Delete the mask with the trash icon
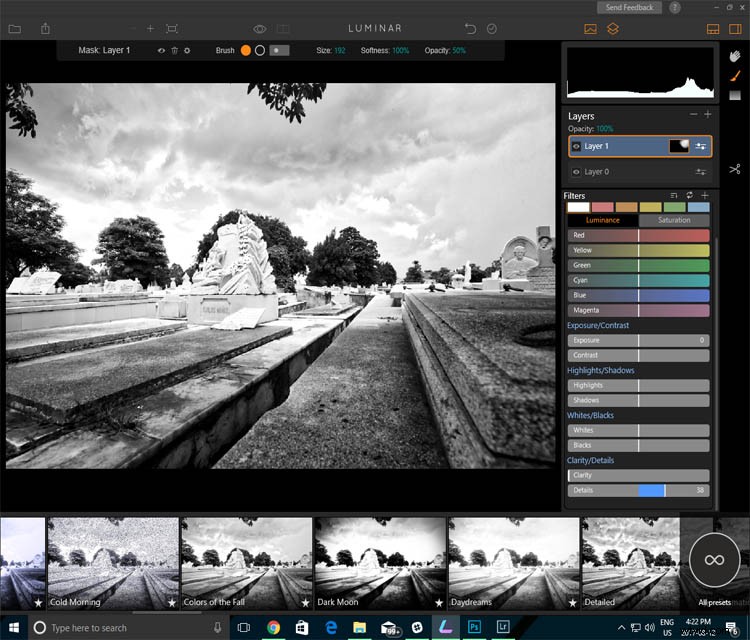This screenshot has width=750, height=640. (x=175, y=50)
